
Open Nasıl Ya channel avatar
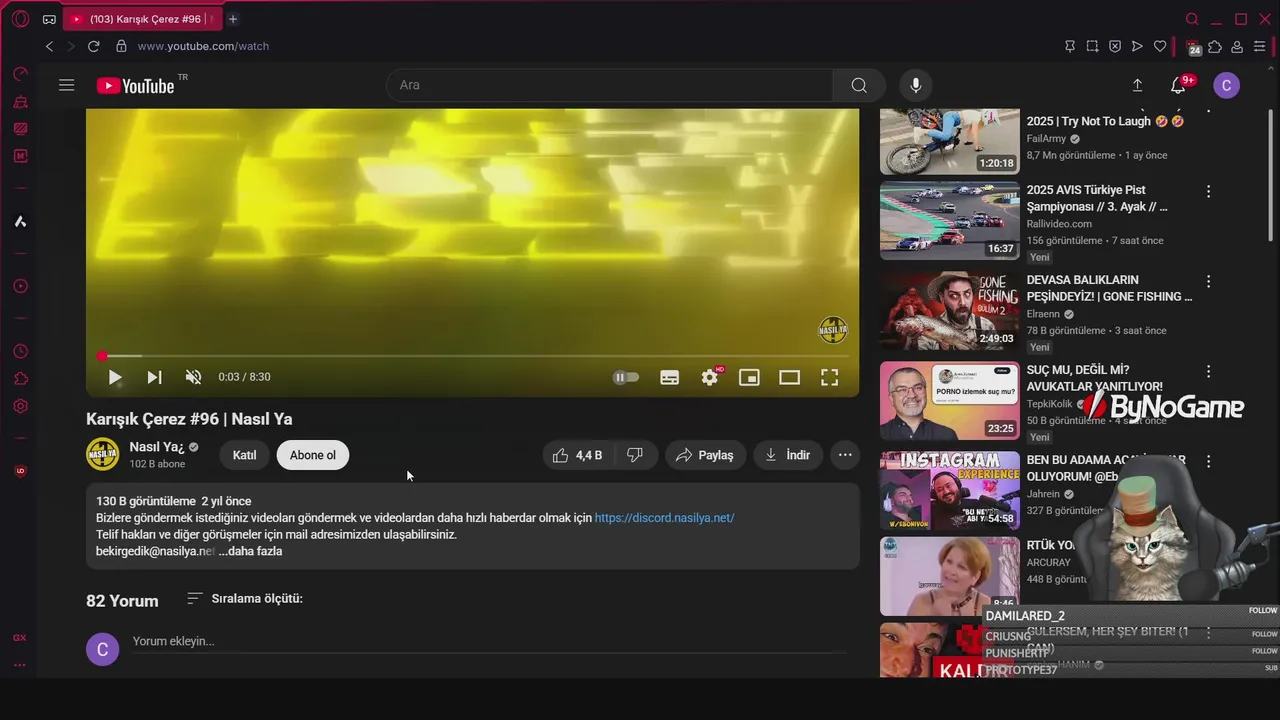(102, 454)
